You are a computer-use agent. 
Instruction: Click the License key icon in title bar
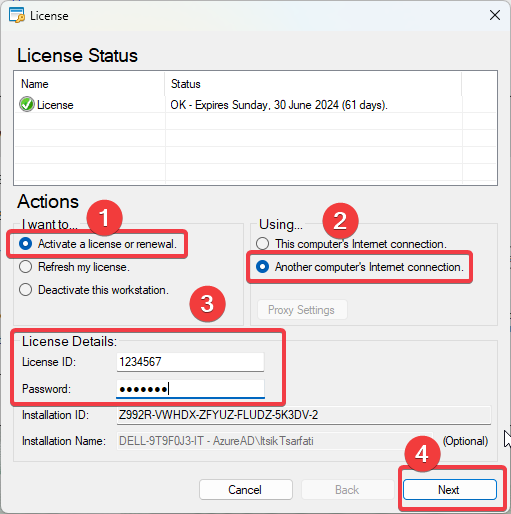point(16,15)
